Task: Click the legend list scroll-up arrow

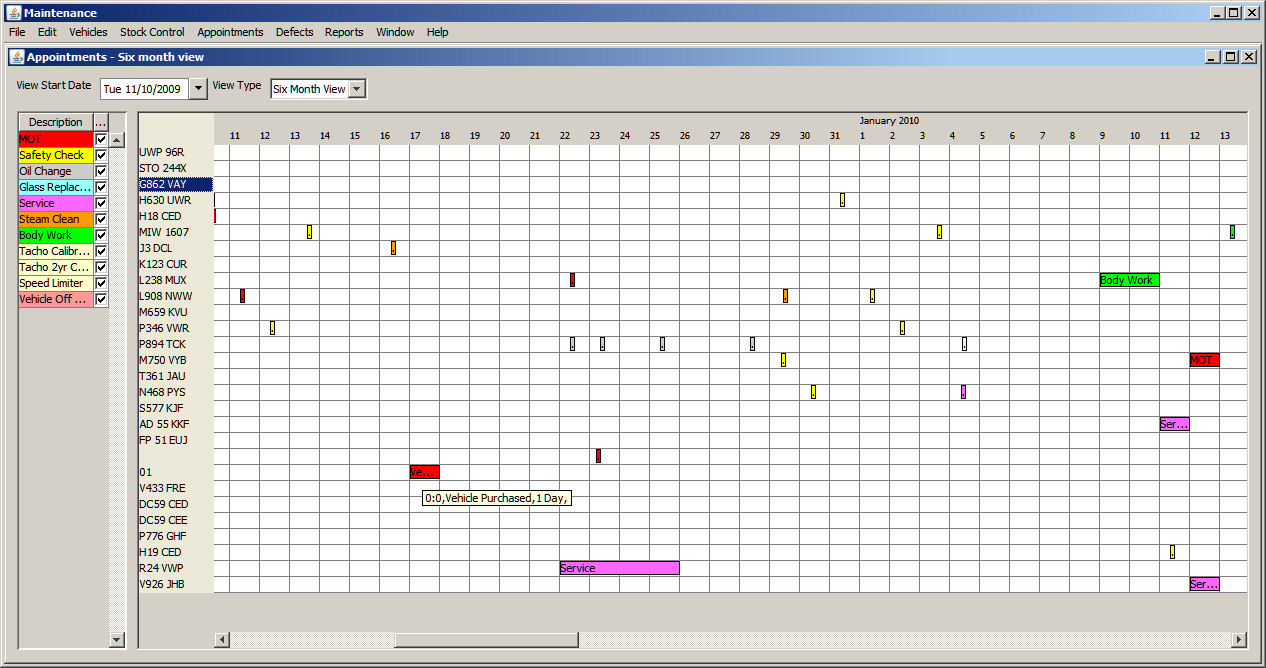Action: tap(116, 140)
